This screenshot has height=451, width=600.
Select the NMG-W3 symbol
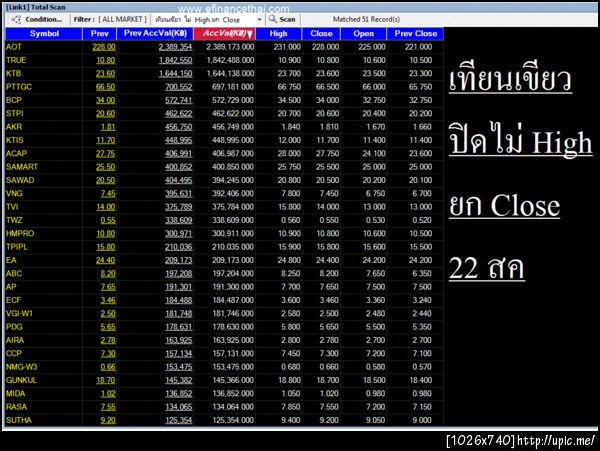point(21,367)
